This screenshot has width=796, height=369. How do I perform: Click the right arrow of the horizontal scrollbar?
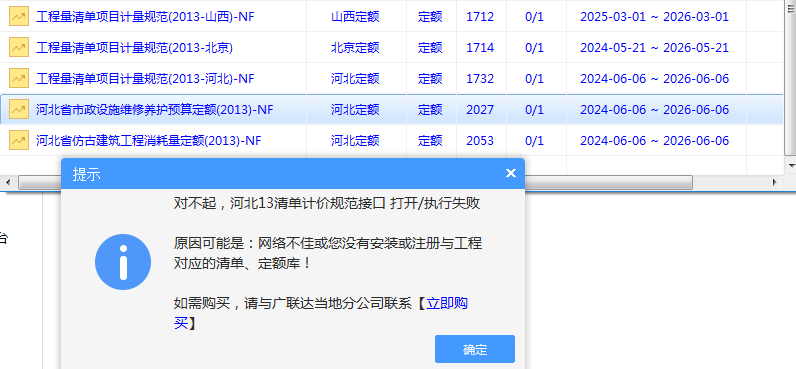(775, 182)
